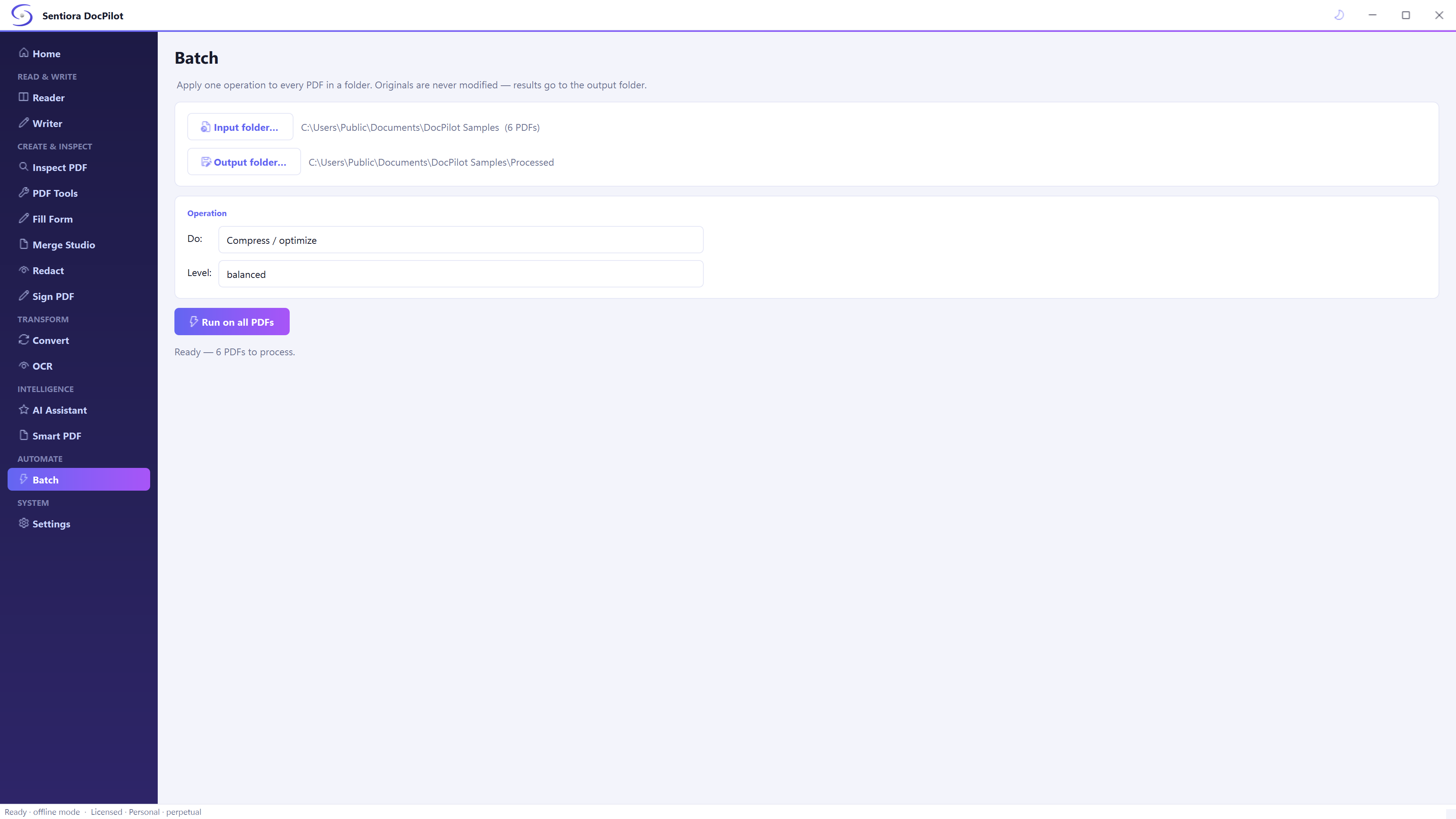This screenshot has height=819, width=1456.
Task: Click the Convert arrows icon
Action: tap(24, 340)
